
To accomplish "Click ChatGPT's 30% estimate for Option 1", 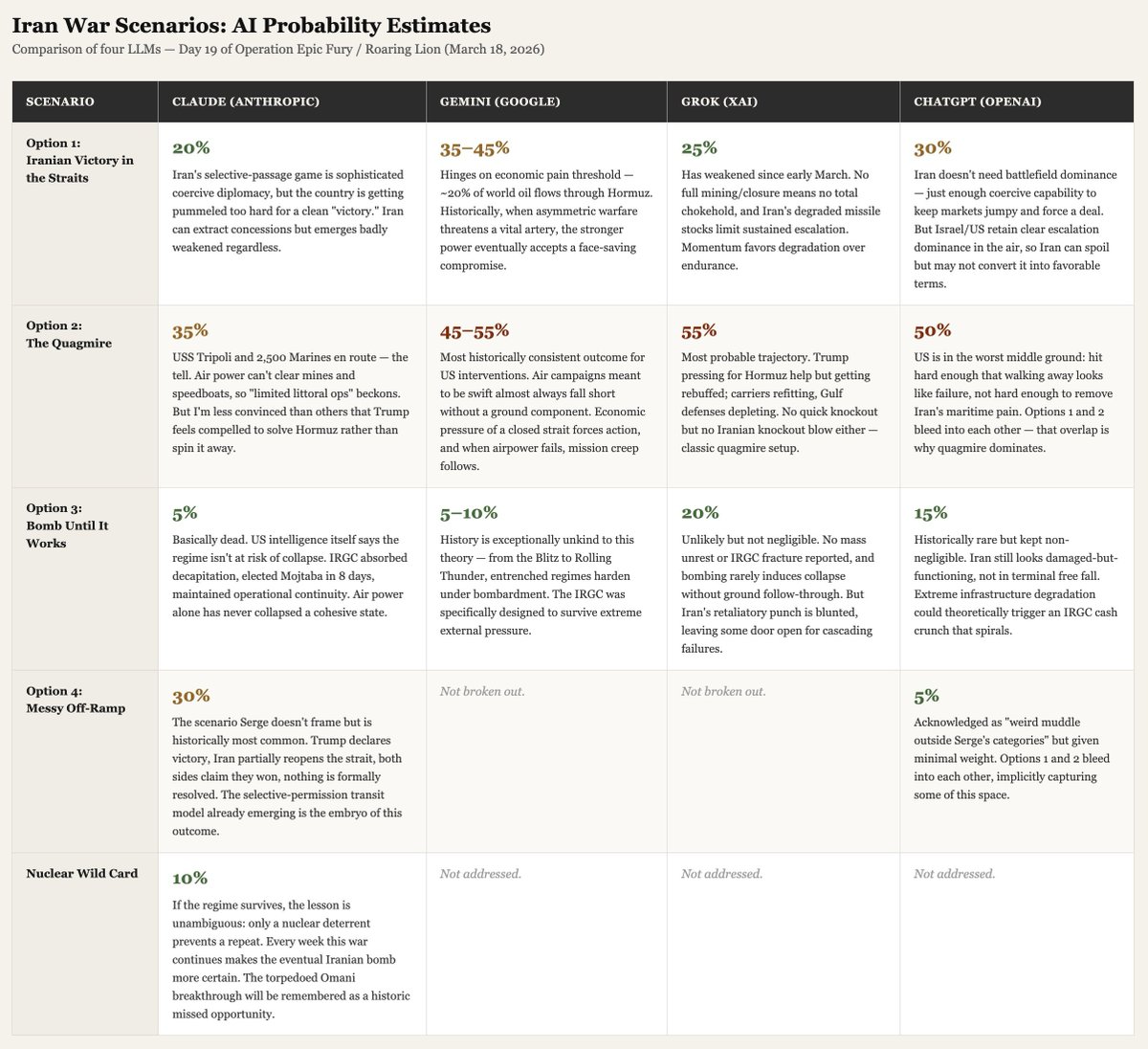I will click(933, 148).
